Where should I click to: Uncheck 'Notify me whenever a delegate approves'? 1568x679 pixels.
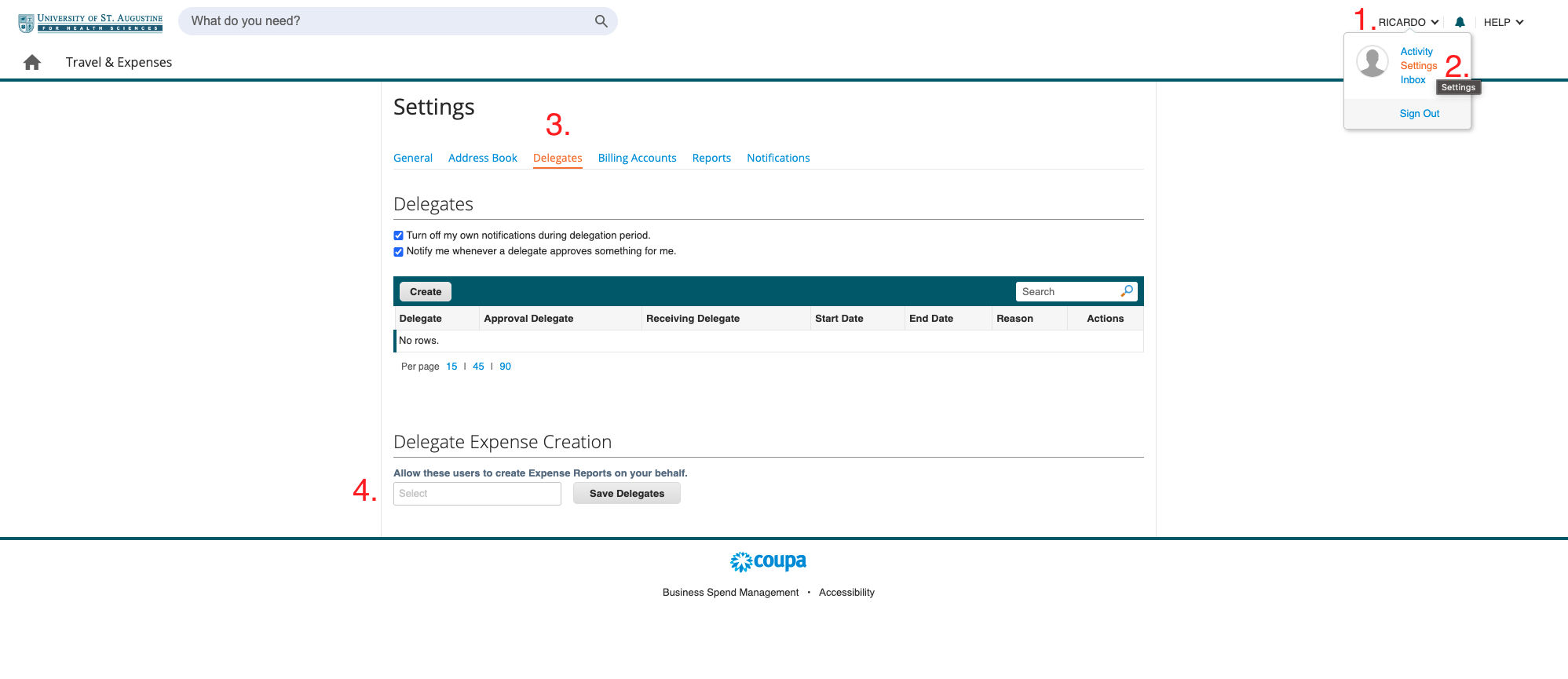(399, 252)
